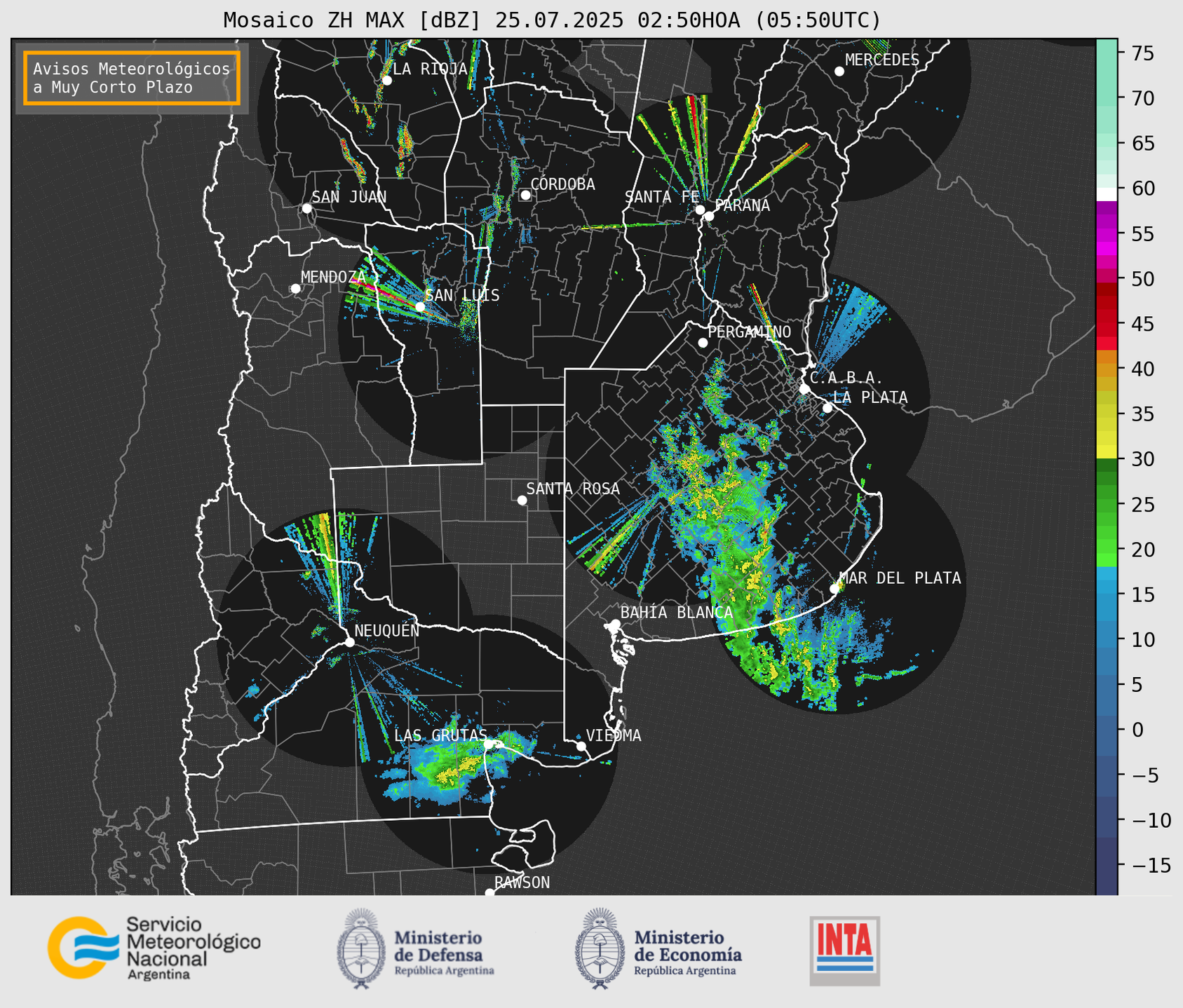This screenshot has height=1008, width=1183.
Task: Select the San Luis city marker
Action: tap(419, 307)
